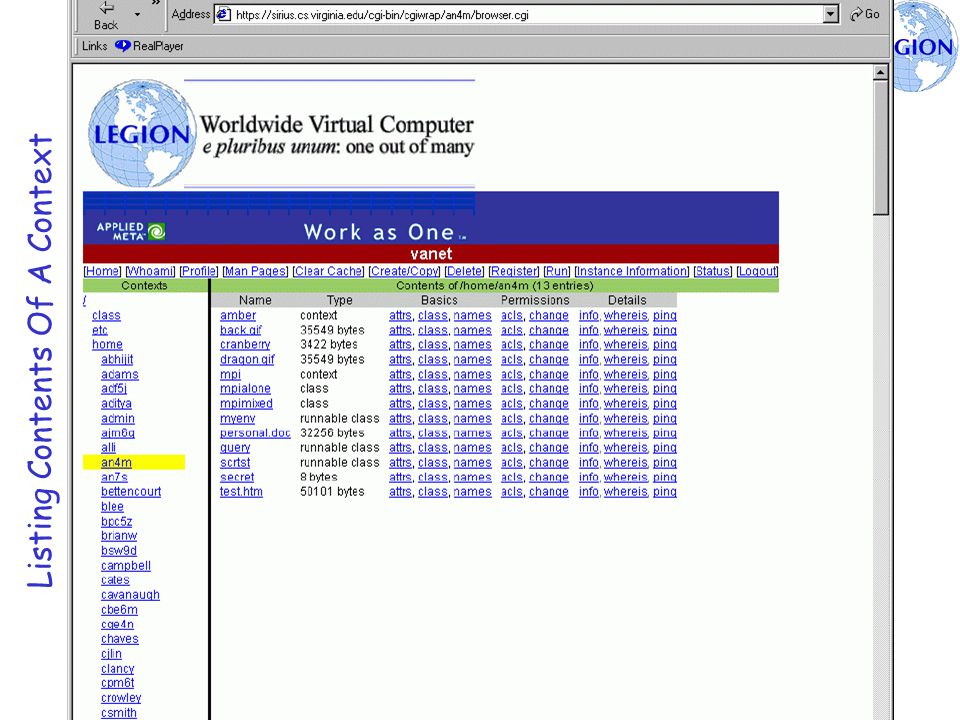Open the campbell context
Screen dimensions: 960x720
tap(126, 566)
